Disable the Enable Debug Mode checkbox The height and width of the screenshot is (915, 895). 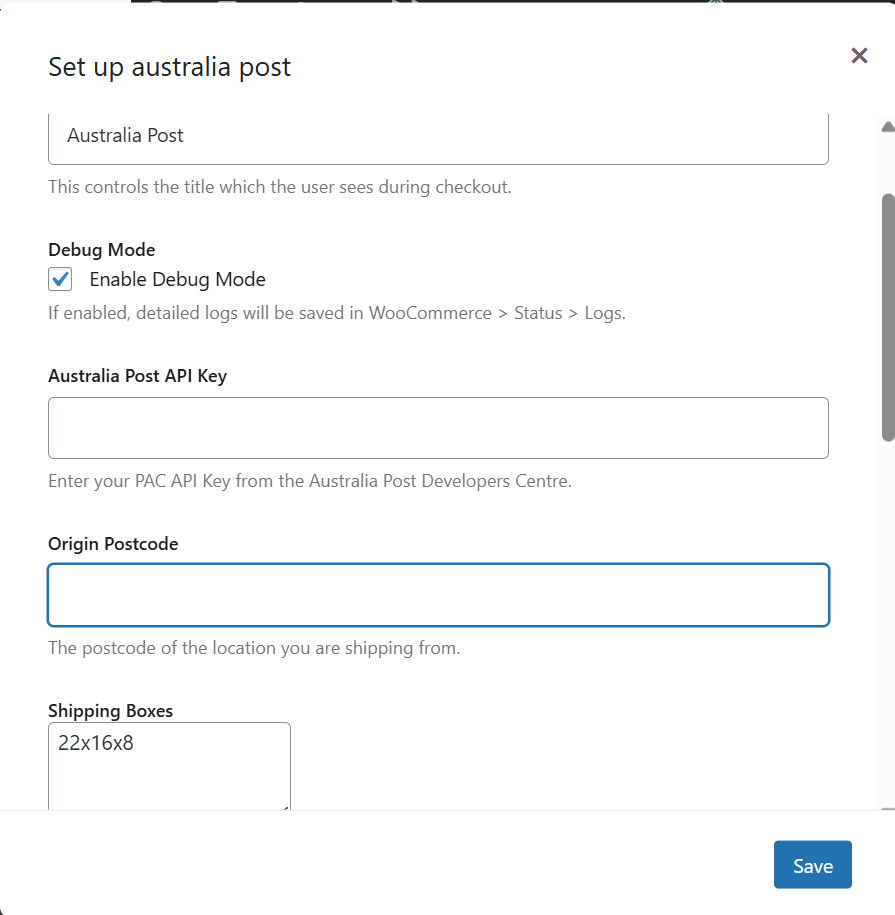click(x=60, y=279)
